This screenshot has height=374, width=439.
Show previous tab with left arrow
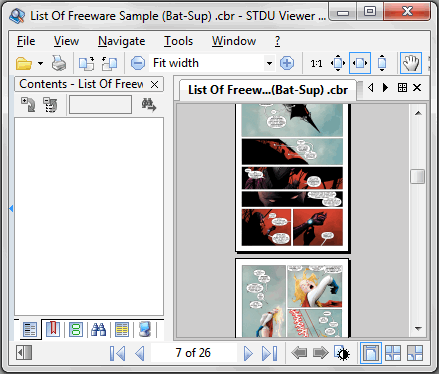(x=370, y=88)
